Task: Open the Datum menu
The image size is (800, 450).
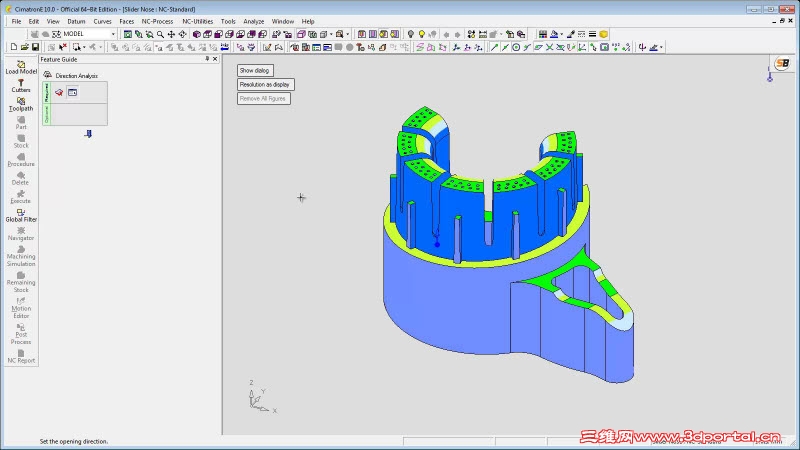Action: pos(76,21)
